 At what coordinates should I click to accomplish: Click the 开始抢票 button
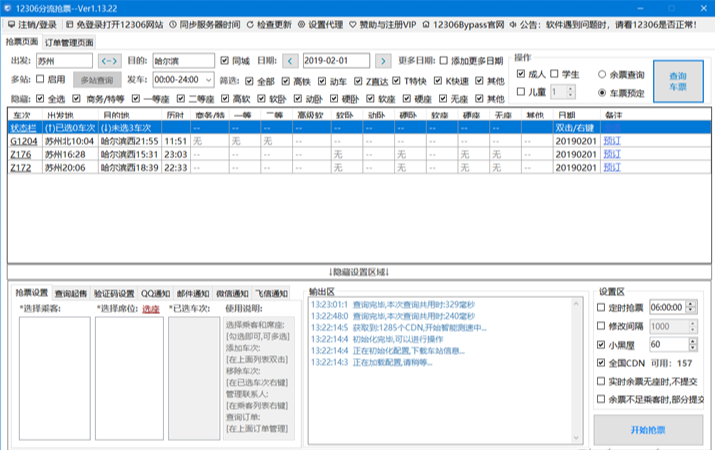pyautogui.click(x=647, y=430)
